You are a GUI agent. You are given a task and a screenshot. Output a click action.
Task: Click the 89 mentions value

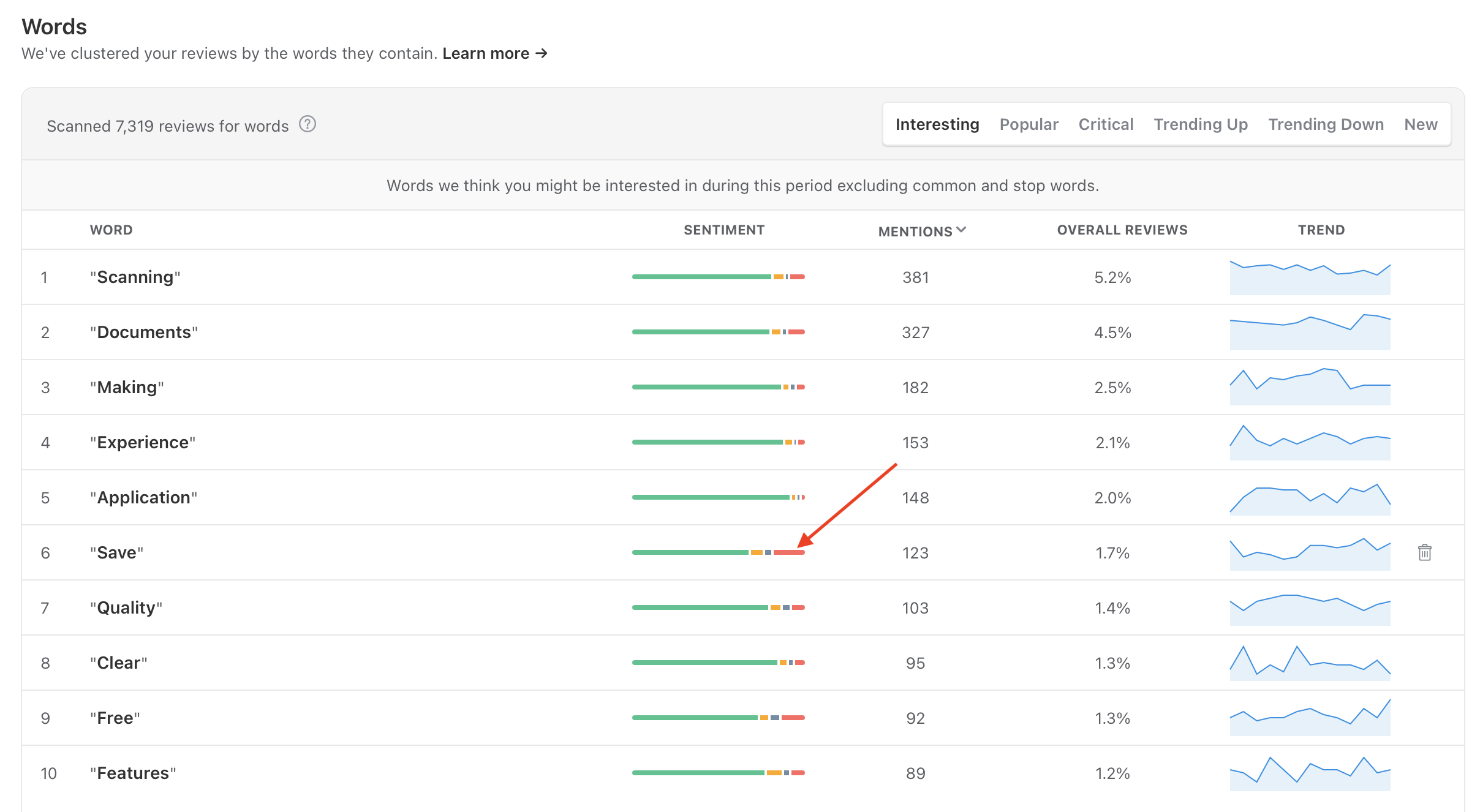pyautogui.click(x=915, y=773)
